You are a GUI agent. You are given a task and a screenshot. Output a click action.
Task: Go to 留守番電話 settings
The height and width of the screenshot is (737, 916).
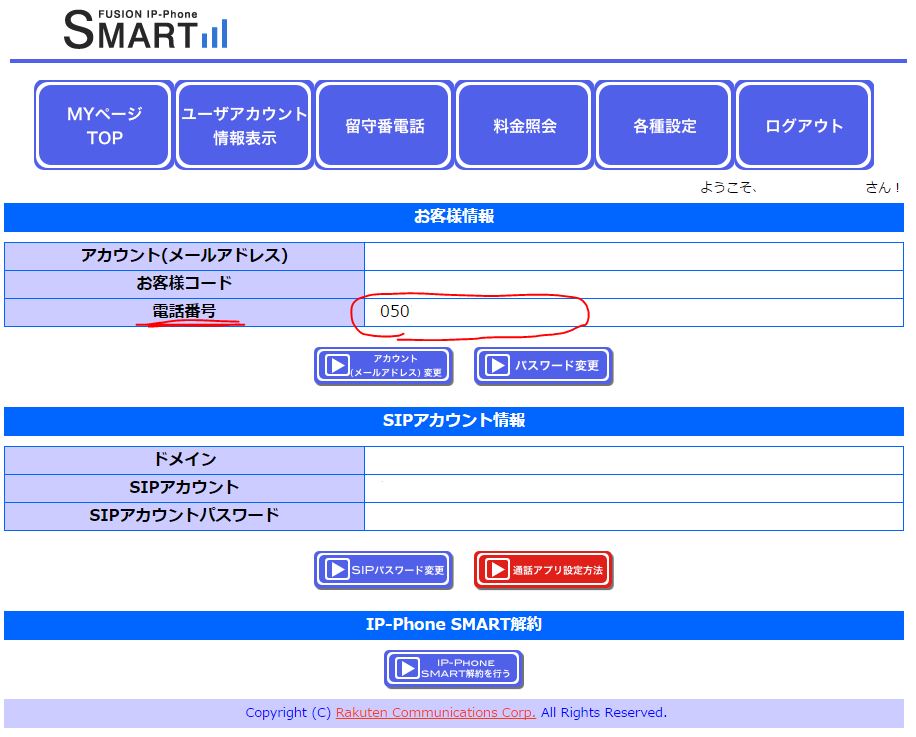pyautogui.click(x=384, y=125)
